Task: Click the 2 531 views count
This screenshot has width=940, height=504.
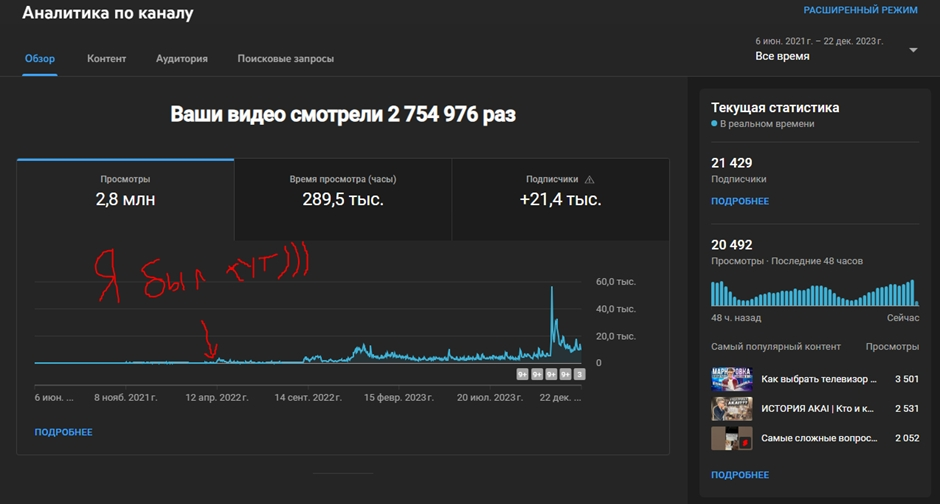Action: 906,409
